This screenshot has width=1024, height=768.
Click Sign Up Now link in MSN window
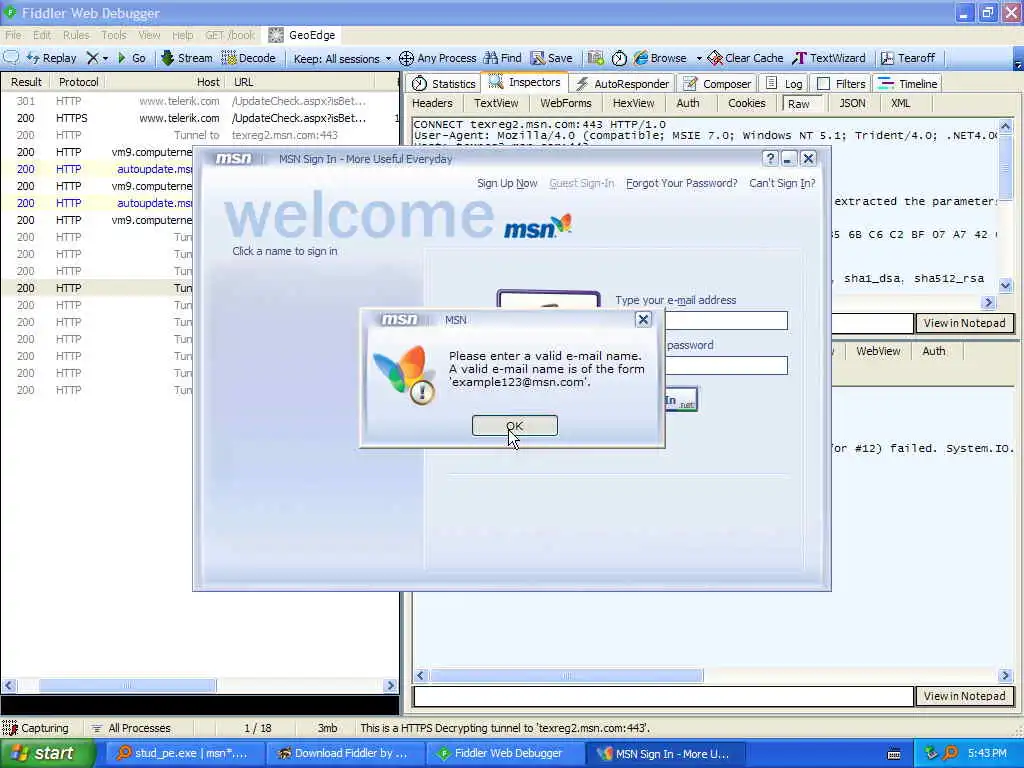pos(507,184)
